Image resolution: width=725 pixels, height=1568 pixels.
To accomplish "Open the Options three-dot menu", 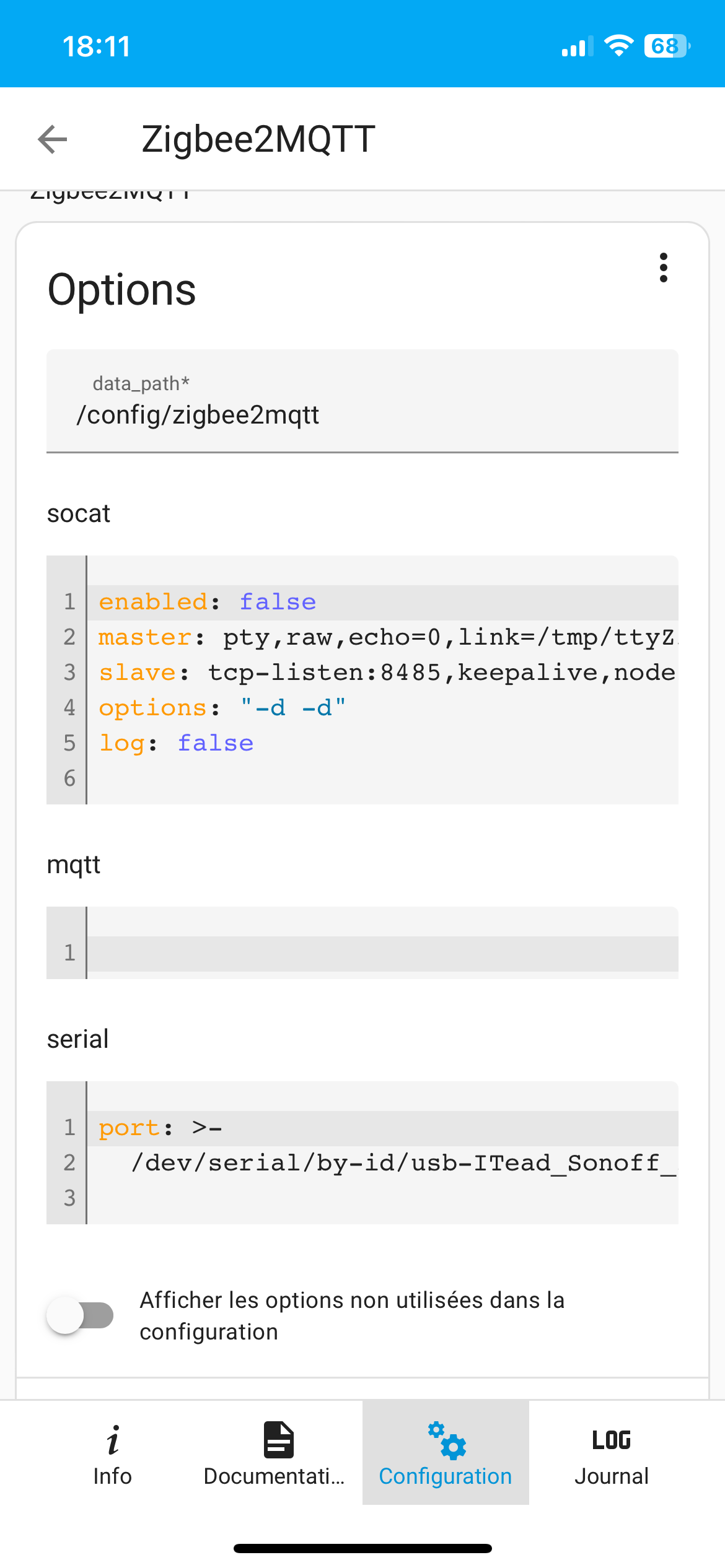I will click(664, 268).
